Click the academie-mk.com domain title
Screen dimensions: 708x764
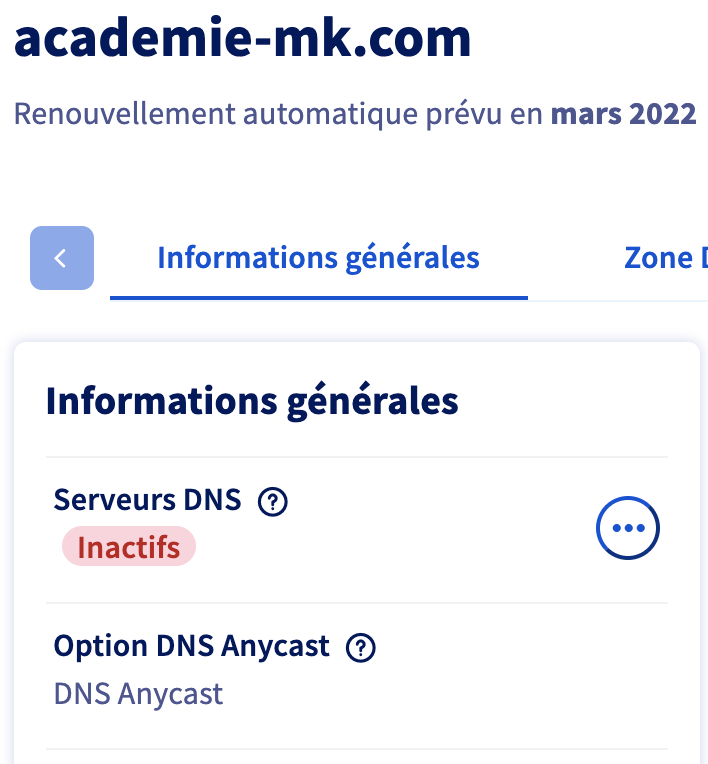(243, 37)
